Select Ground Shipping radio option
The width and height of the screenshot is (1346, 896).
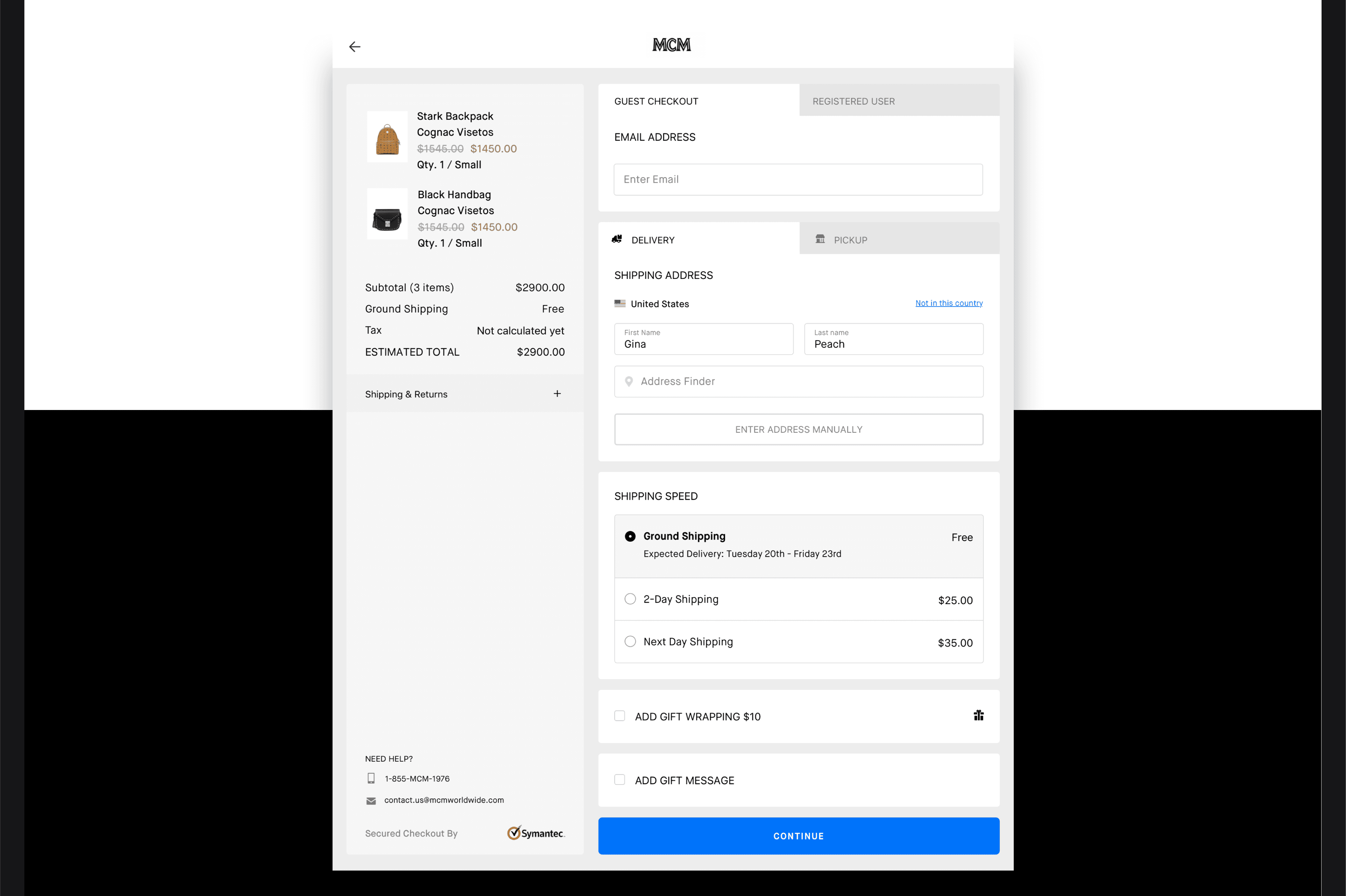[x=630, y=536]
